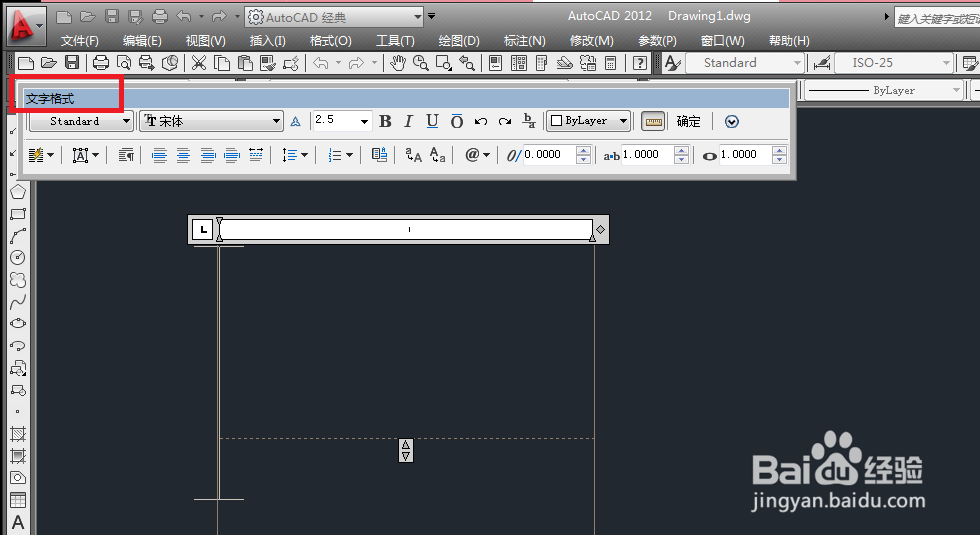Select the Pan hand tool
Screen dimensions: 980x535
click(x=398, y=62)
